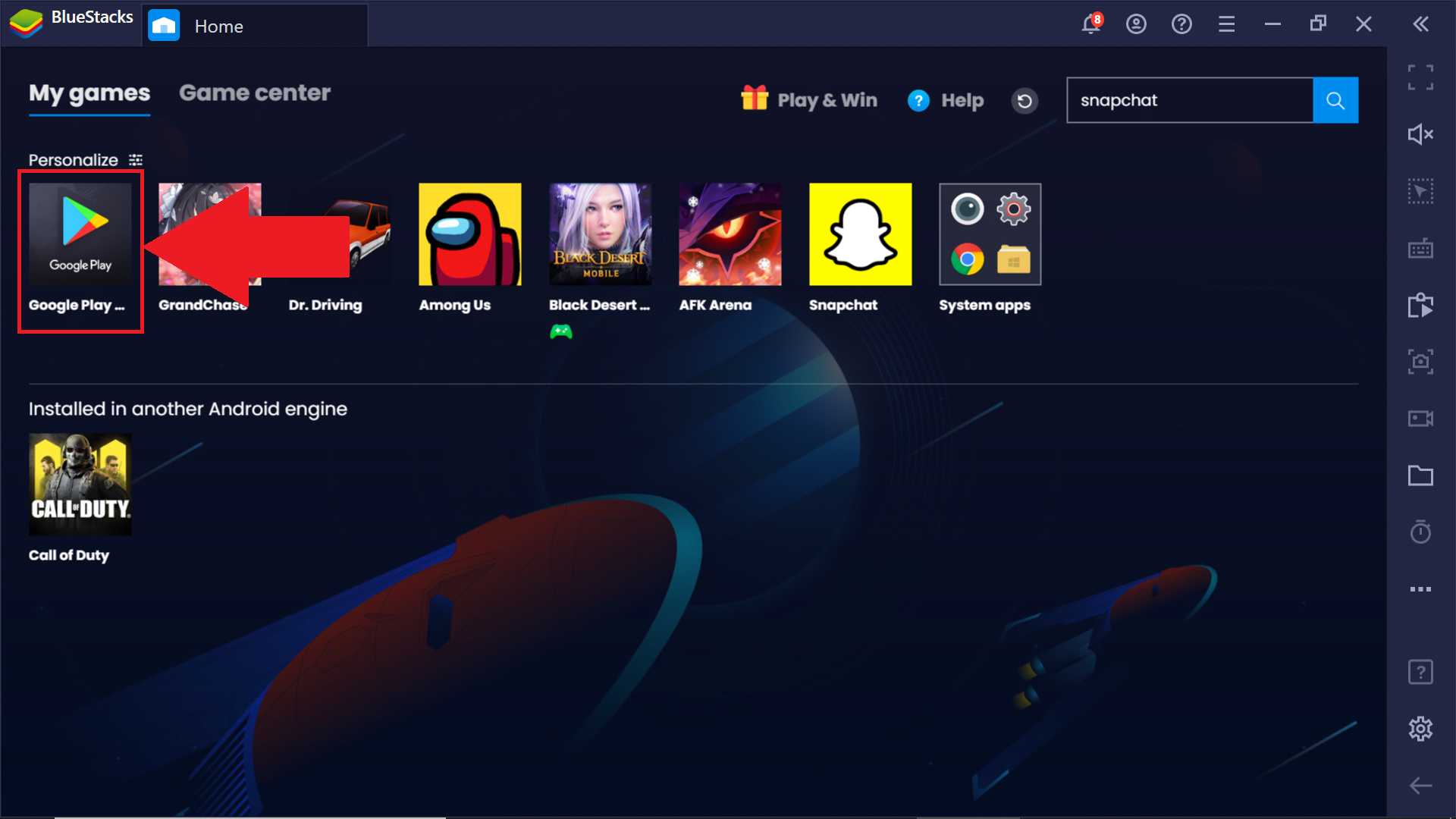Open the Snapchat app icon
Viewport: 1456px width, 819px height.
pos(861,234)
